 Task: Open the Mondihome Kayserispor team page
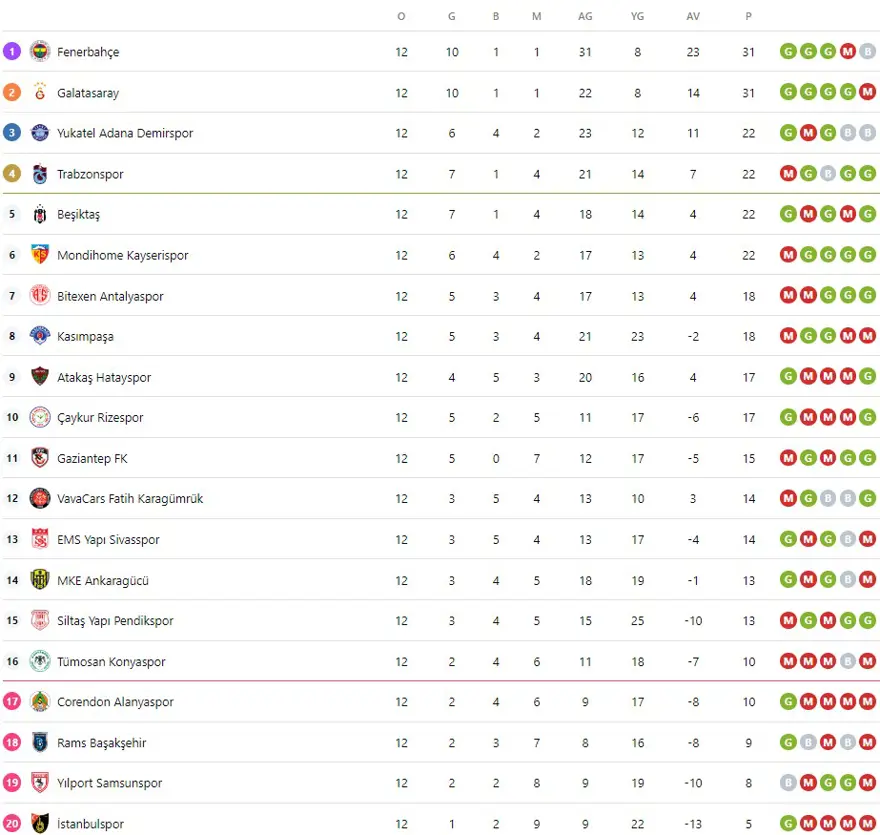pos(122,255)
